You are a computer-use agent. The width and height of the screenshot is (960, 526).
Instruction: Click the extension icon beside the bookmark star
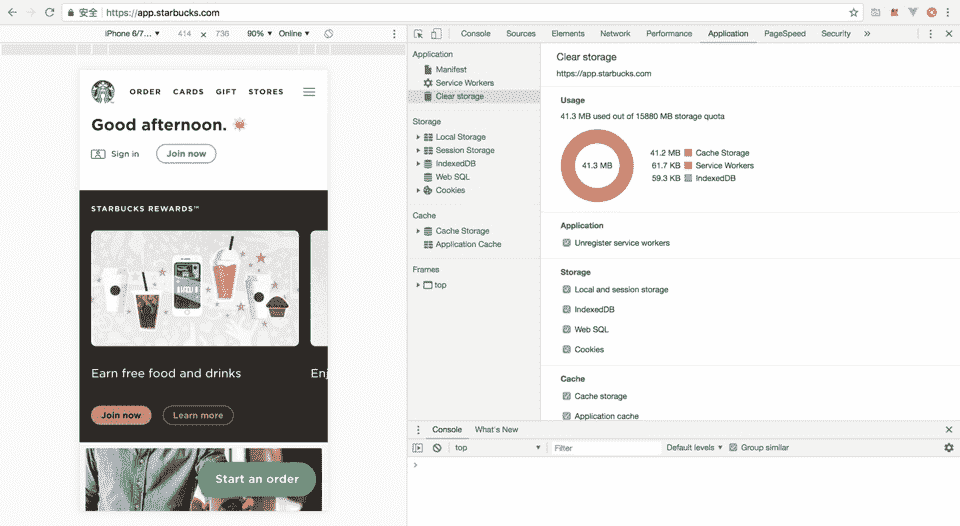point(876,12)
